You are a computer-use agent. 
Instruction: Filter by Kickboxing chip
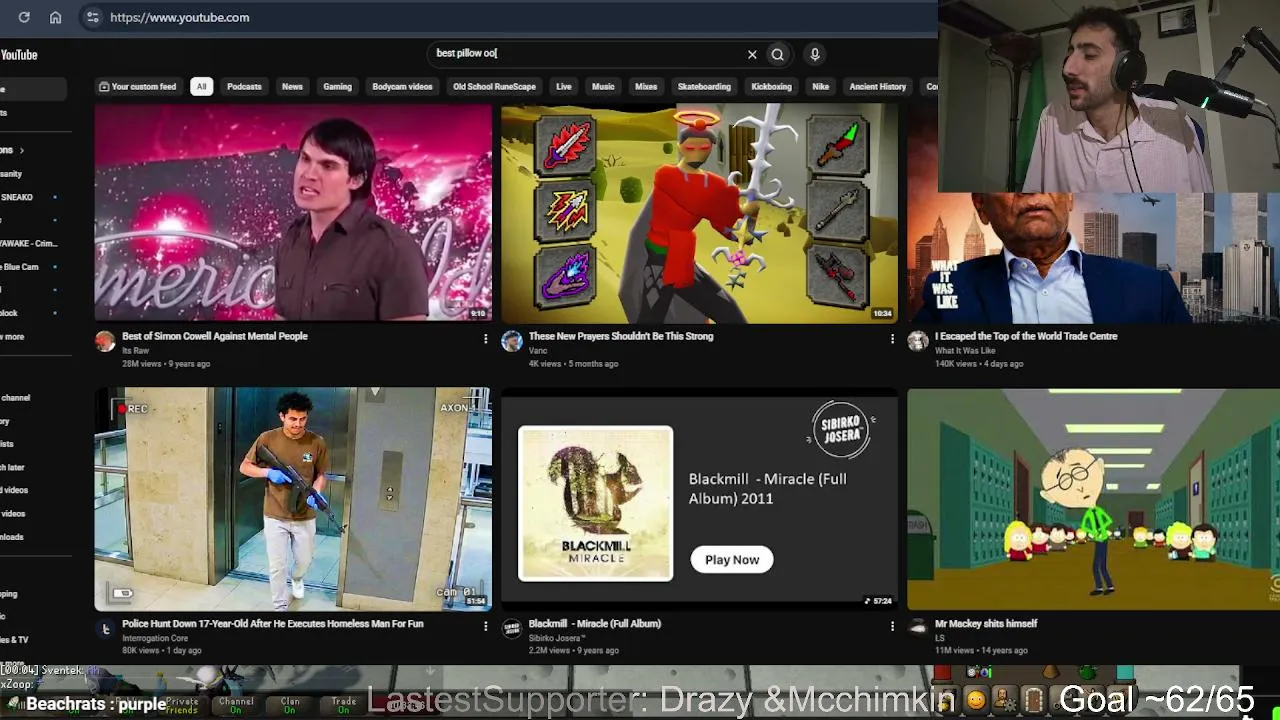point(771,86)
